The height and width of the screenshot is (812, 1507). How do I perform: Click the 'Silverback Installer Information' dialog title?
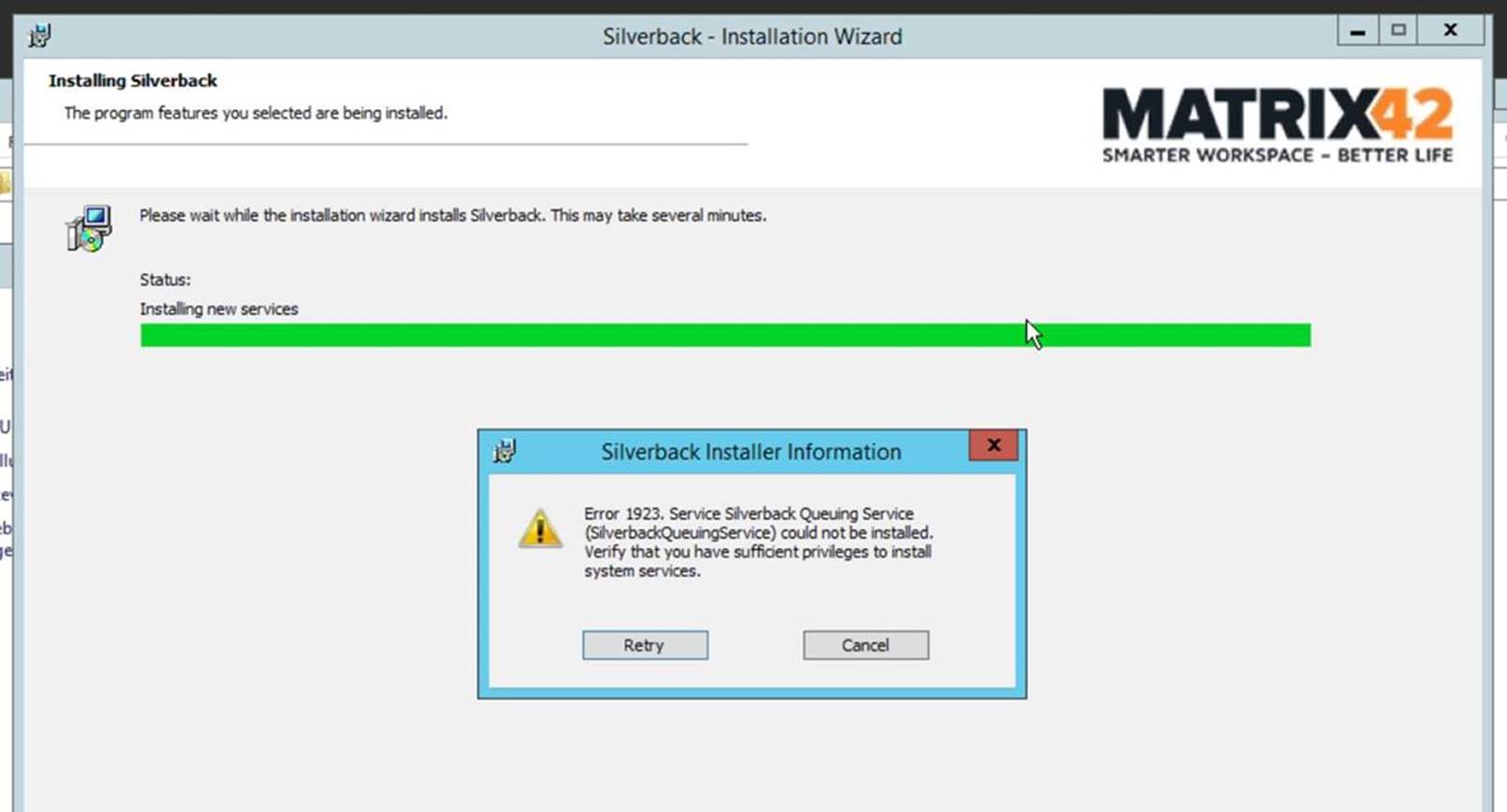click(751, 452)
